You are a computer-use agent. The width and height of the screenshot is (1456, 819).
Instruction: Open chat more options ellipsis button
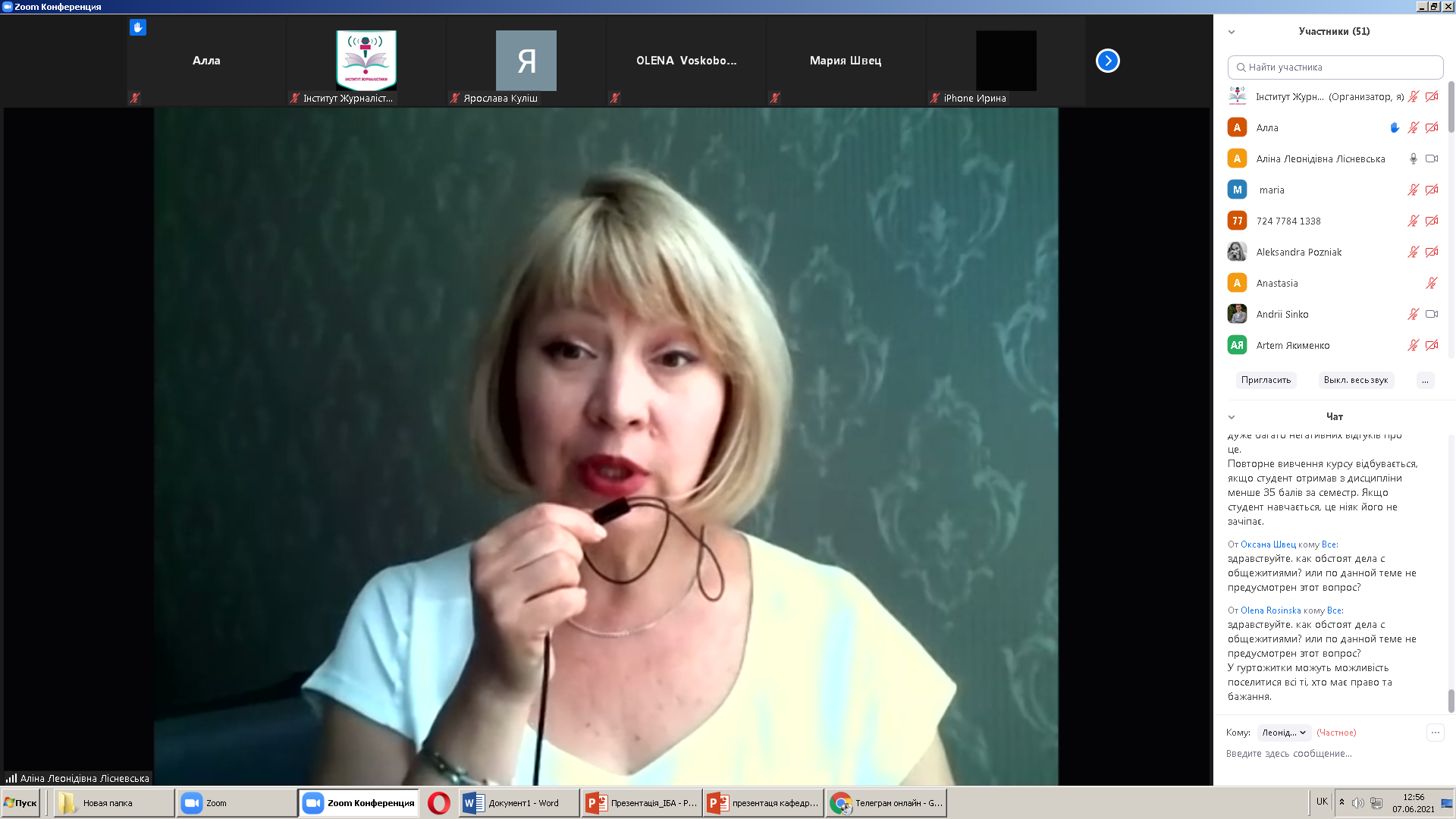point(1435,733)
